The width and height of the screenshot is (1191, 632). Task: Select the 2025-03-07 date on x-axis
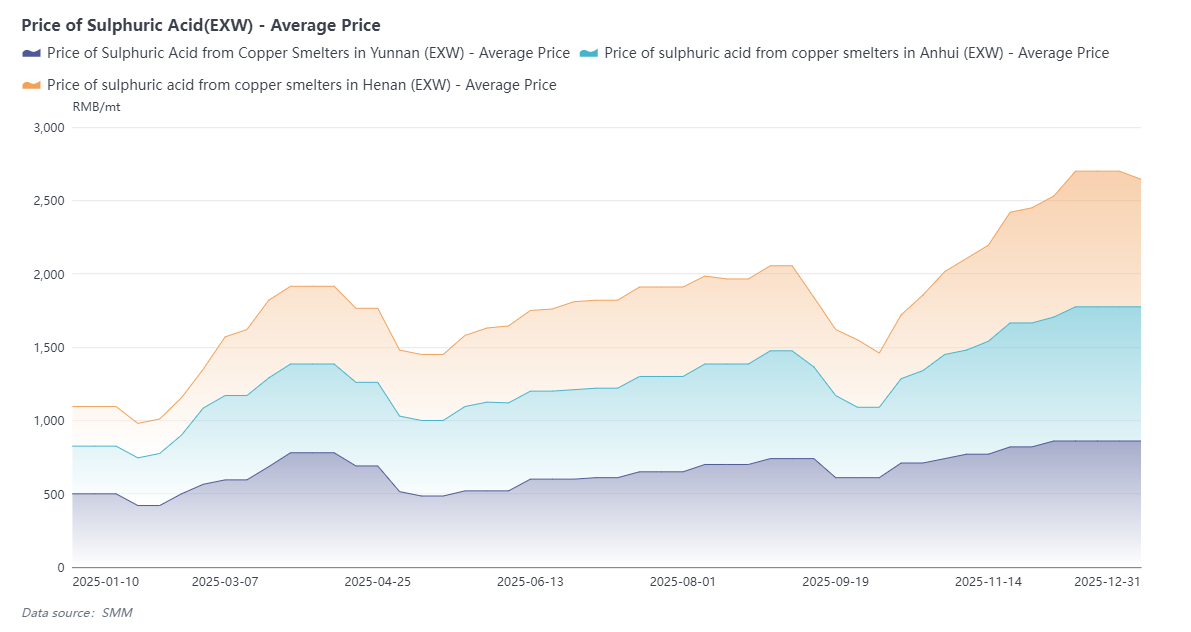click(225, 581)
